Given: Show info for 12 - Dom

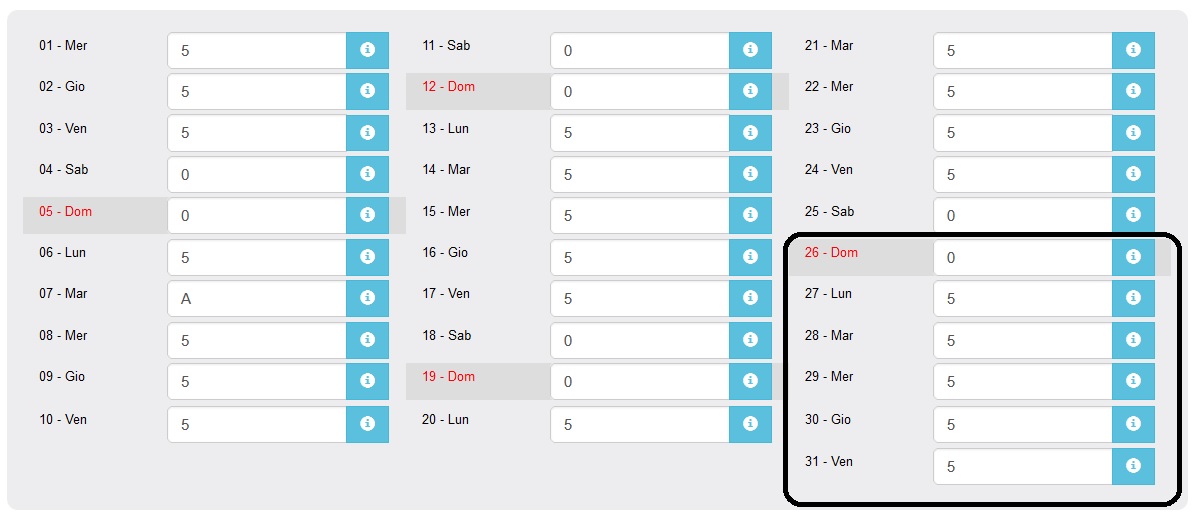Looking at the screenshot, I should click(x=750, y=91).
